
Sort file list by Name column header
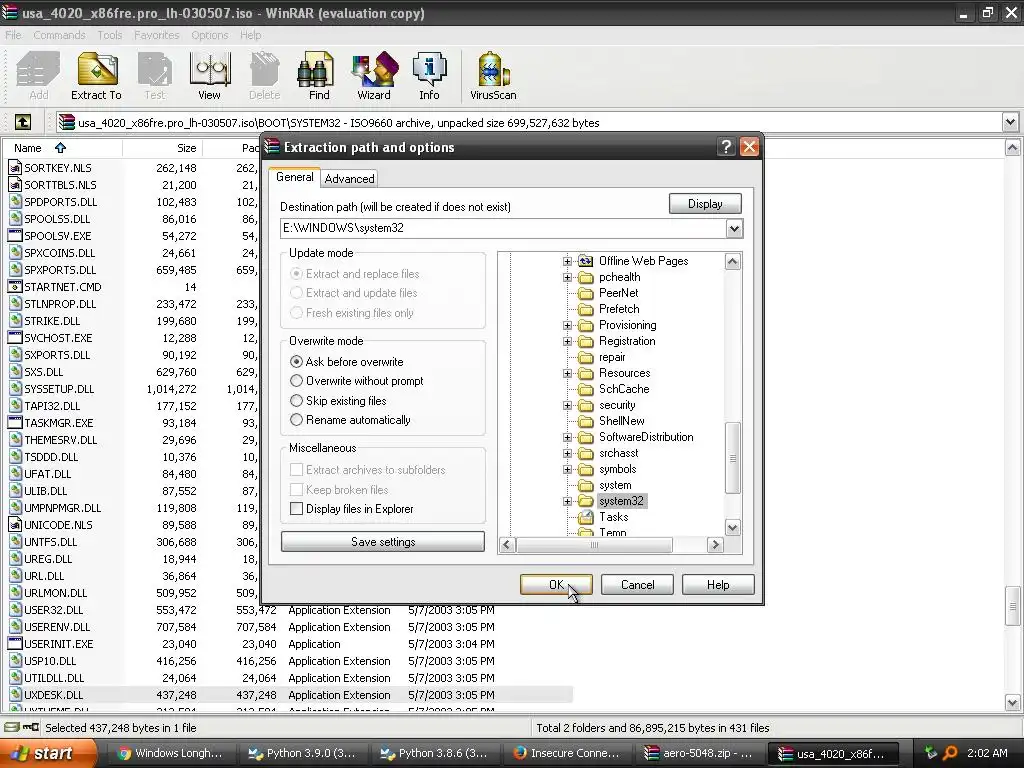[62, 148]
